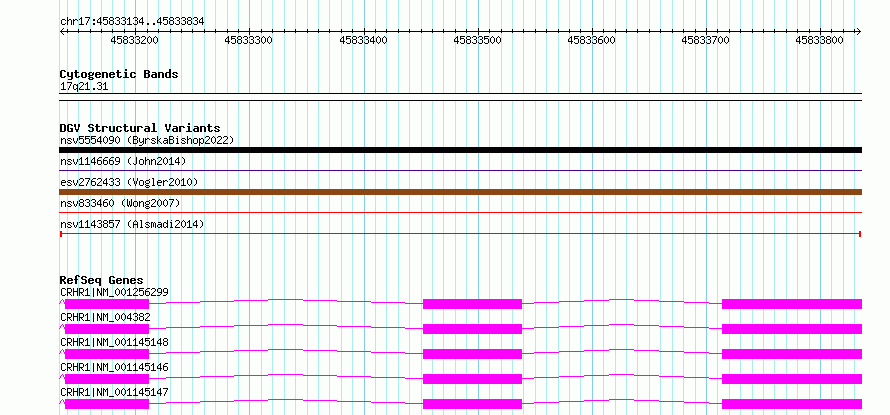Click the black nsv5554090 variant bar
890x415 pixels.
pyautogui.click(x=460, y=150)
